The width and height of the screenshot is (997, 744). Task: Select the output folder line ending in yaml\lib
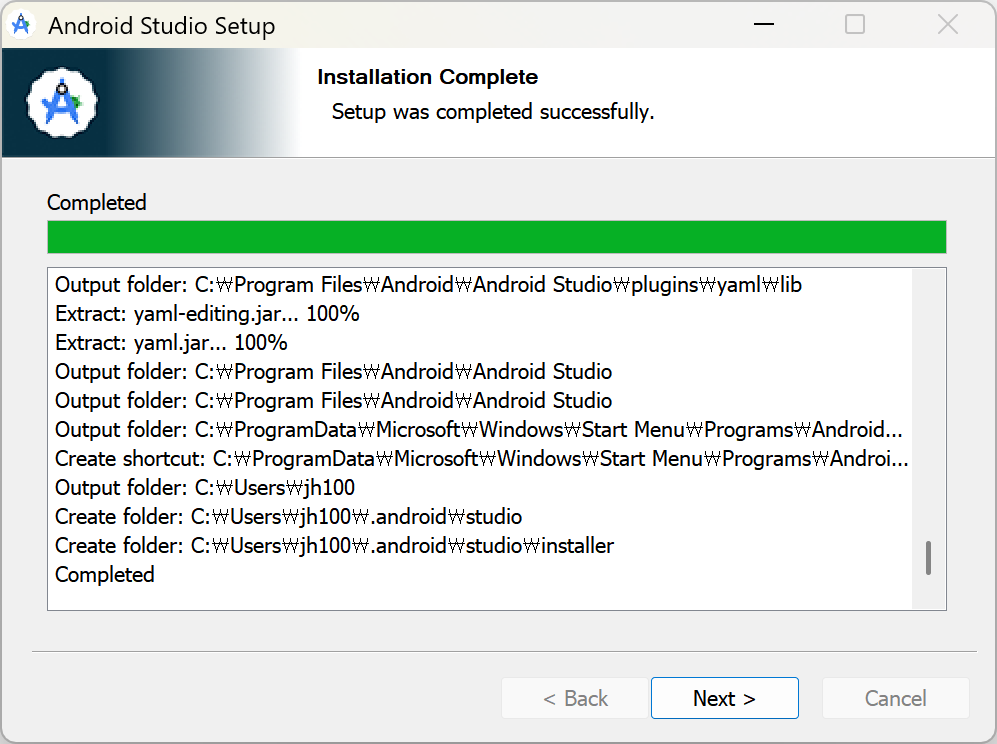tap(428, 285)
